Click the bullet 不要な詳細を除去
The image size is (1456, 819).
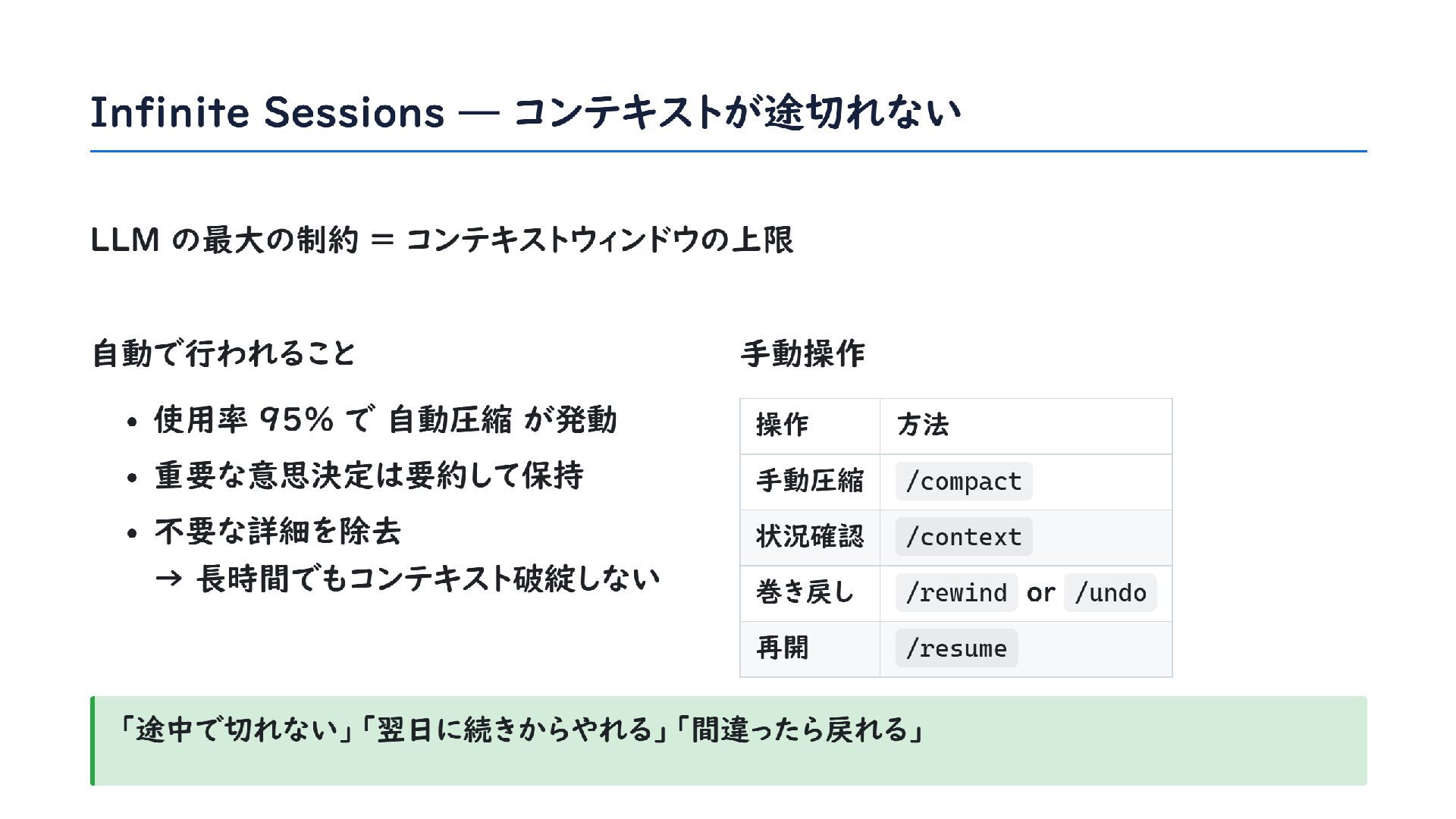coord(278,531)
